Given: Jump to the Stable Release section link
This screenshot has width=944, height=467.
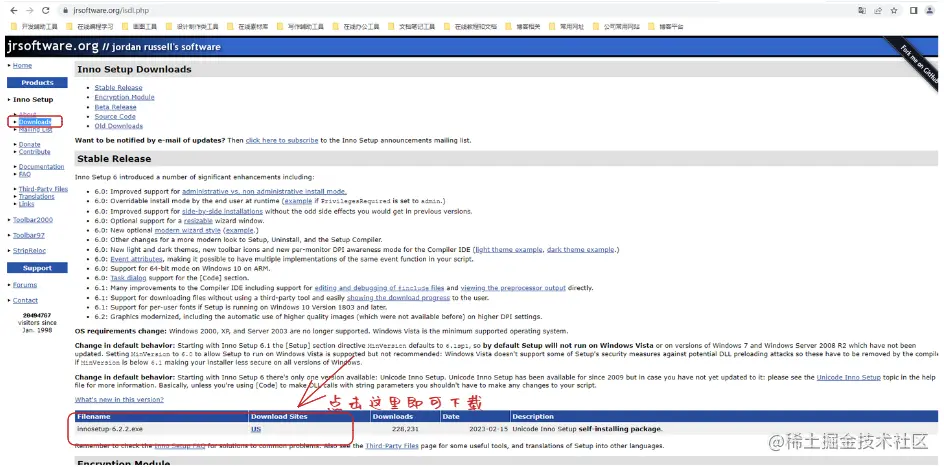Looking at the screenshot, I should pos(118,87).
